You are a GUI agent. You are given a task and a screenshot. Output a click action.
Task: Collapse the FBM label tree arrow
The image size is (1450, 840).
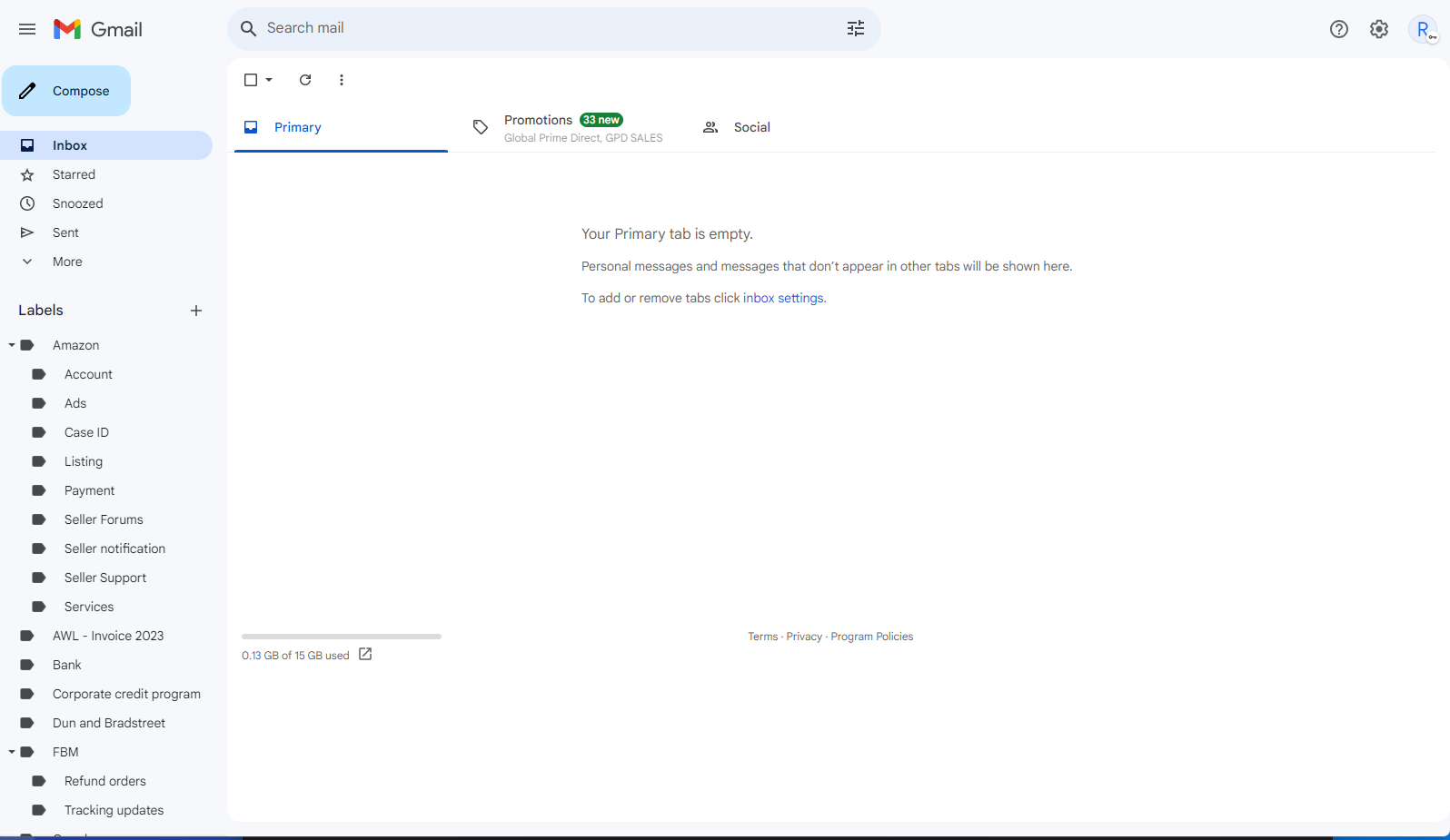(x=12, y=752)
